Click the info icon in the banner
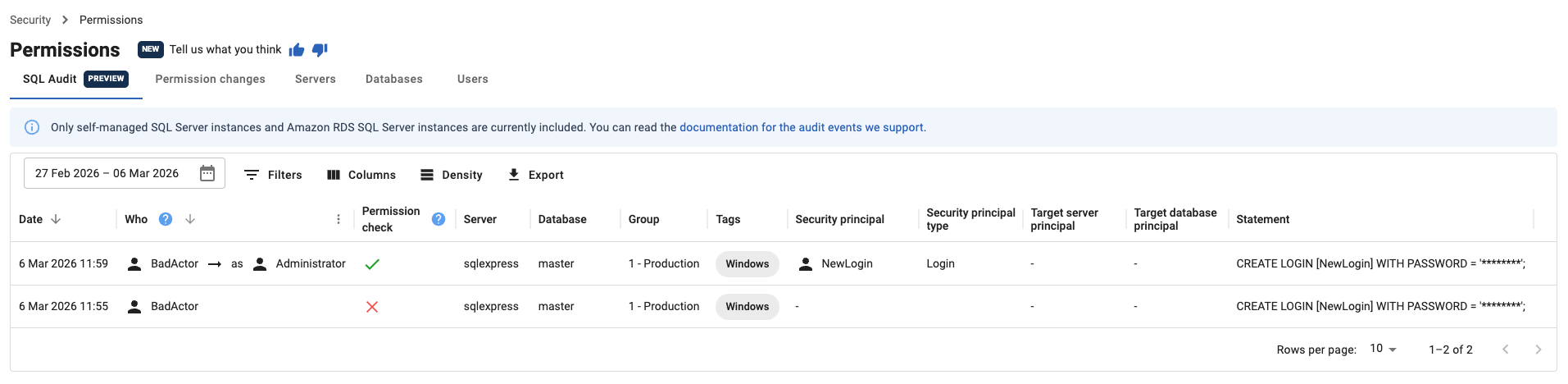Screen dimensions: 1568x384 32,127
